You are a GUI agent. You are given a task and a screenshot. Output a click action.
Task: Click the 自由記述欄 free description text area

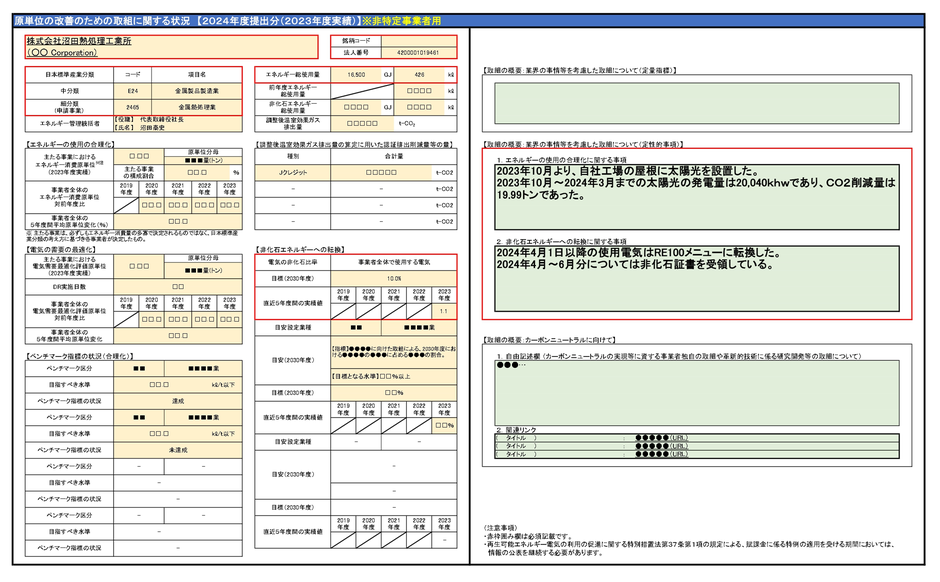(697, 393)
